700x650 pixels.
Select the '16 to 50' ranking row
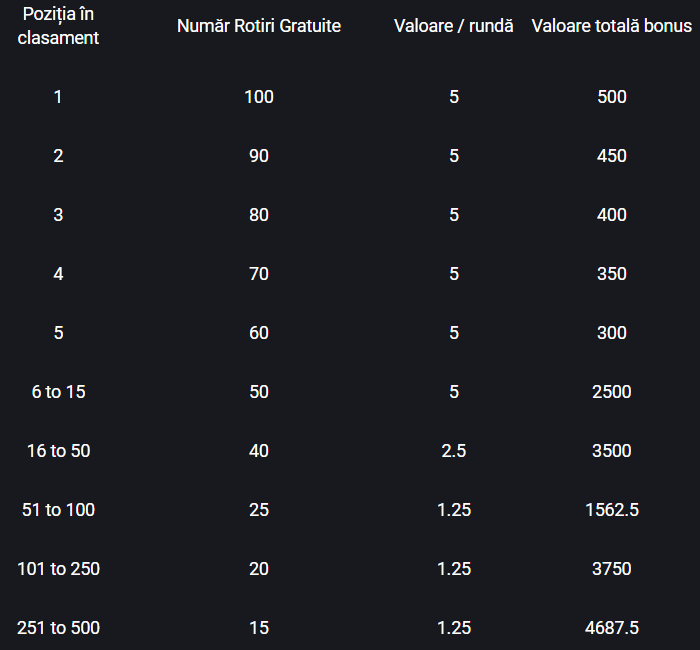(x=350, y=450)
